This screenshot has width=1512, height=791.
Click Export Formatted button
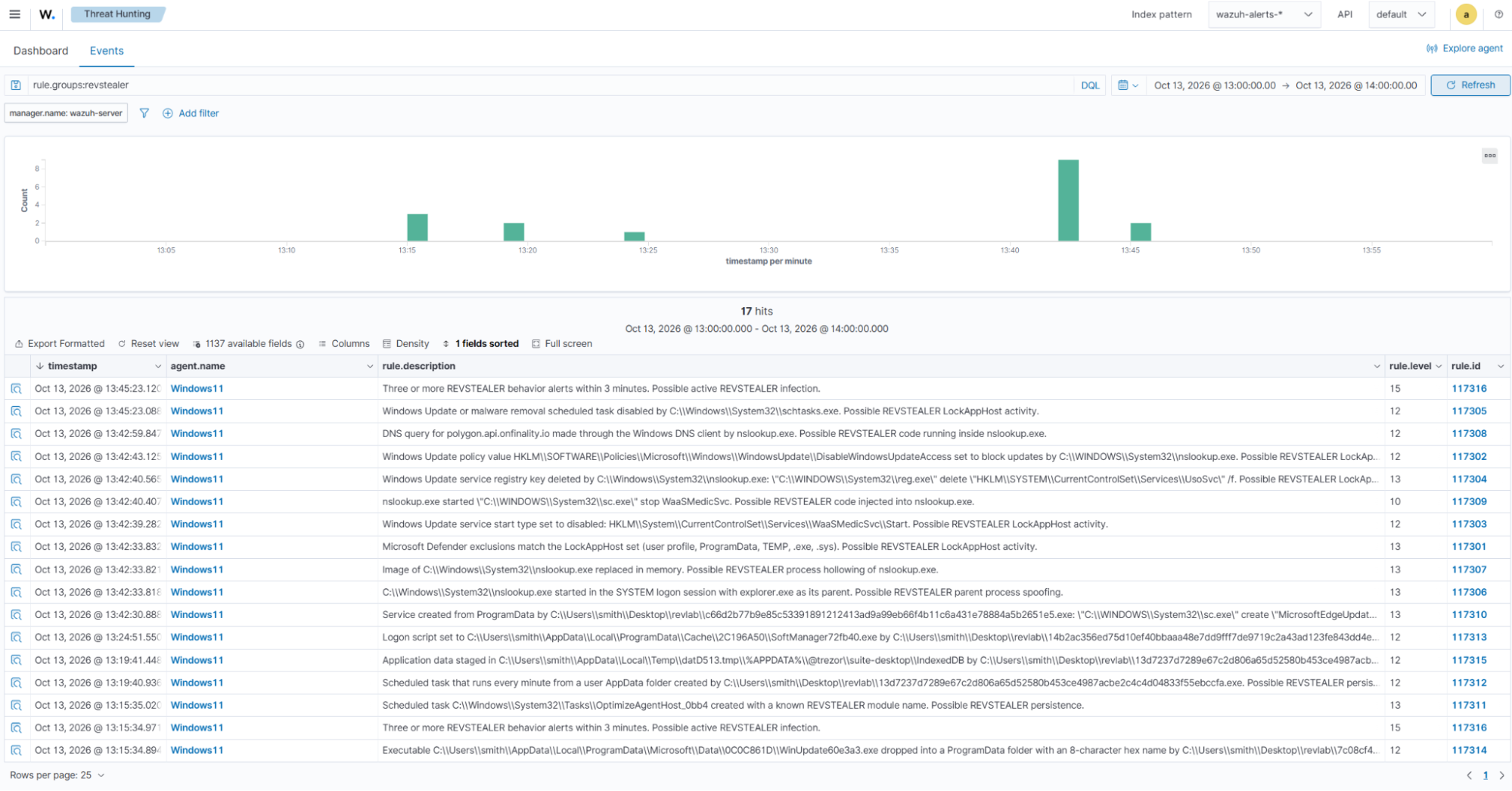(x=60, y=344)
